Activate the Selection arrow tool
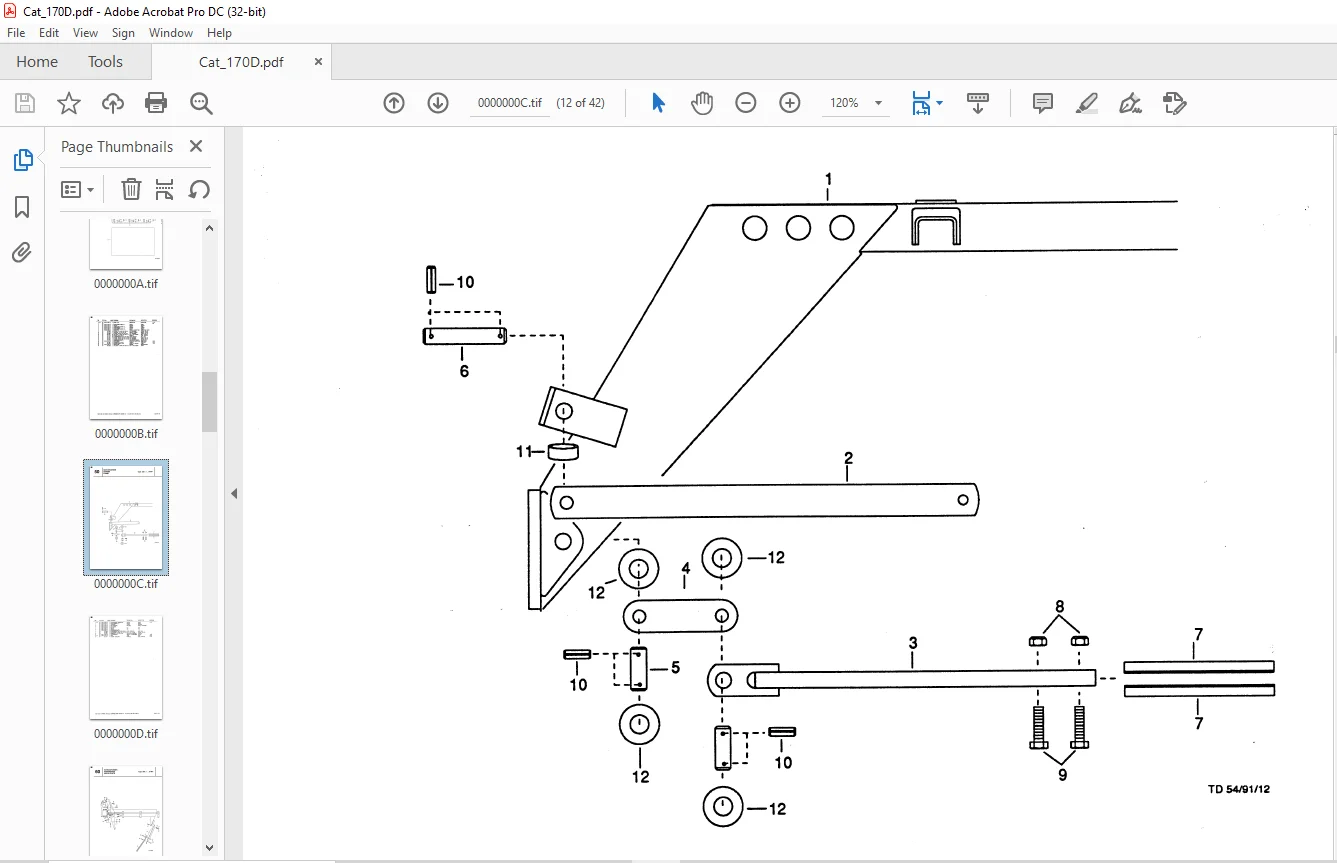Viewport: 1337px width, 863px height. pos(658,103)
